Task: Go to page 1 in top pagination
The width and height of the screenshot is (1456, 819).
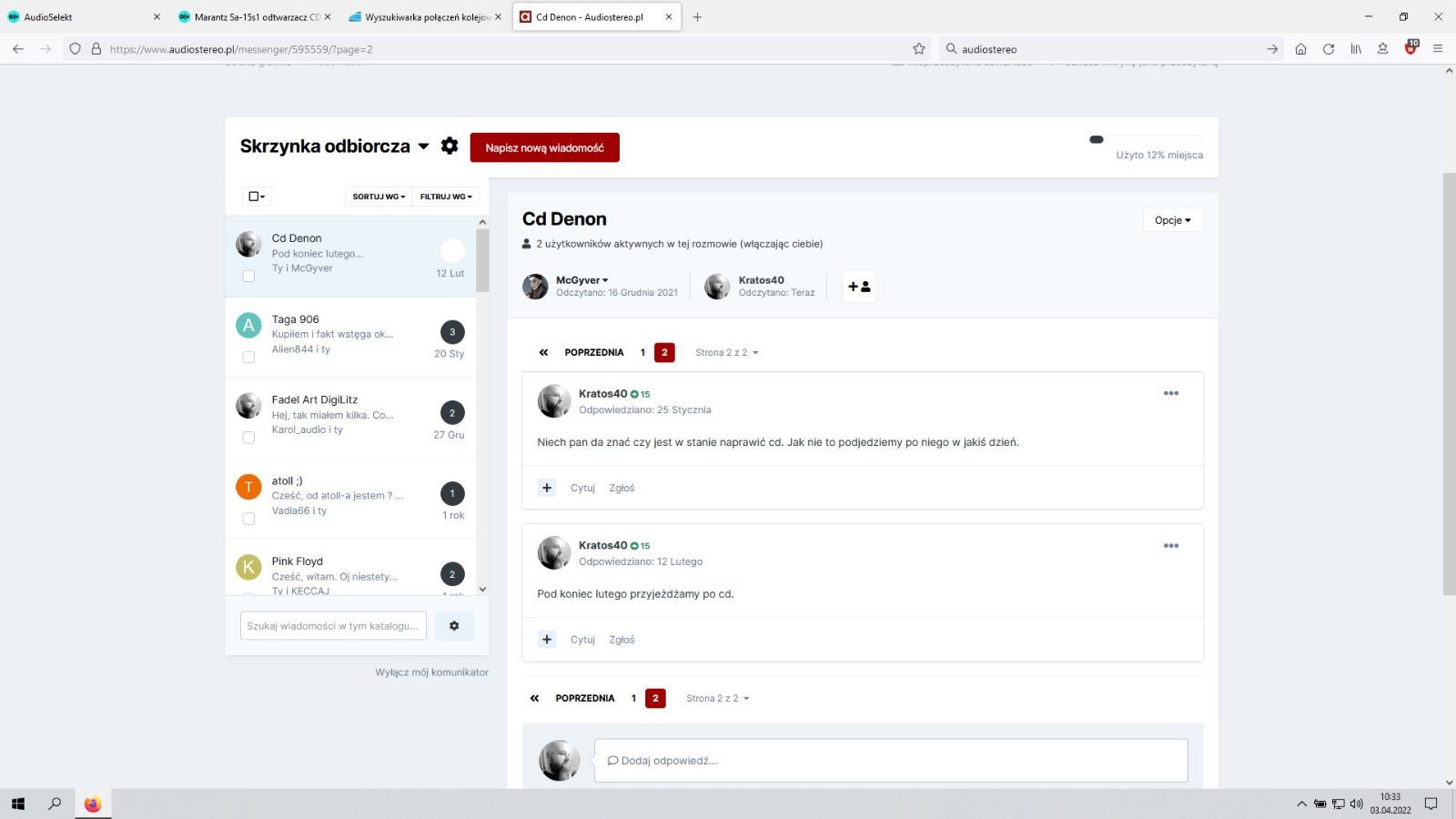Action: (x=642, y=352)
